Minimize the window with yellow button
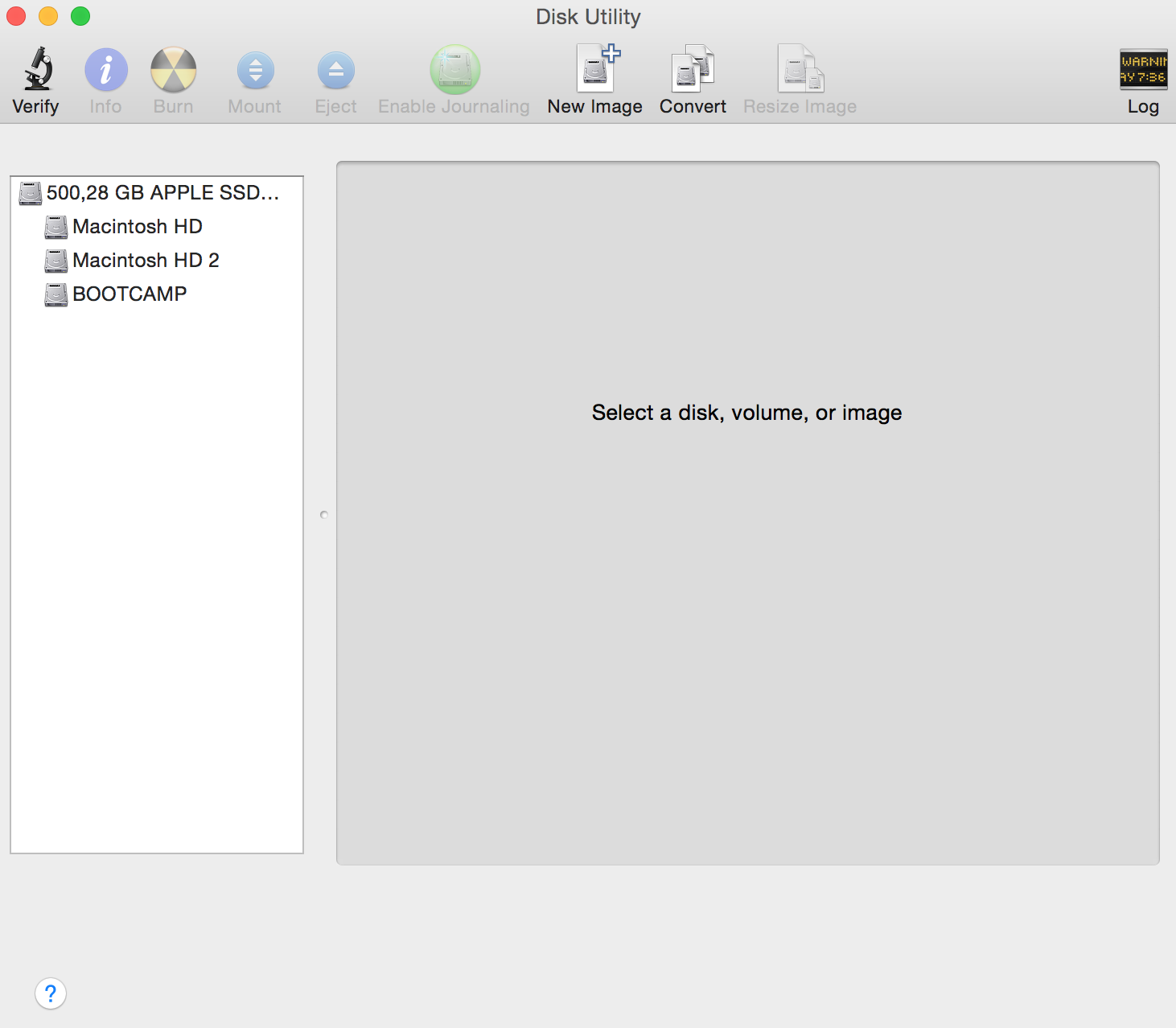 pos(48,16)
